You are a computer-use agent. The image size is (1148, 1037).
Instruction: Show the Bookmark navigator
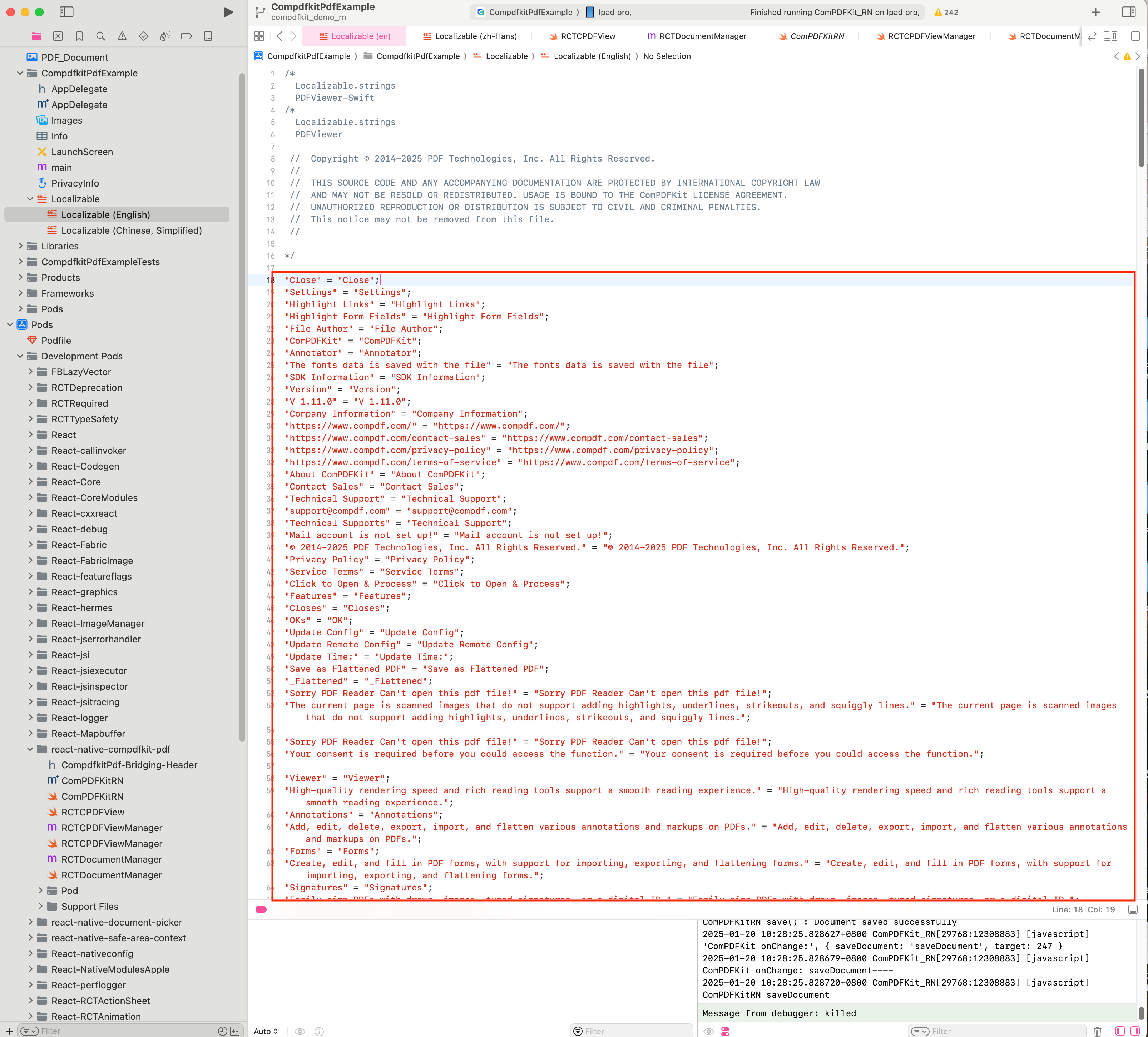pyautogui.click(x=79, y=36)
